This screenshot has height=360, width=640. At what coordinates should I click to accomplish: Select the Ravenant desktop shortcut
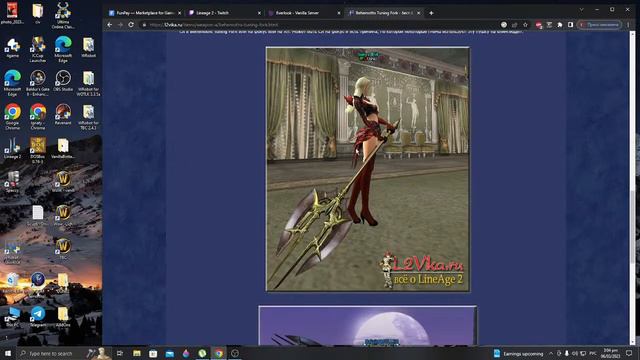pos(63,114)
